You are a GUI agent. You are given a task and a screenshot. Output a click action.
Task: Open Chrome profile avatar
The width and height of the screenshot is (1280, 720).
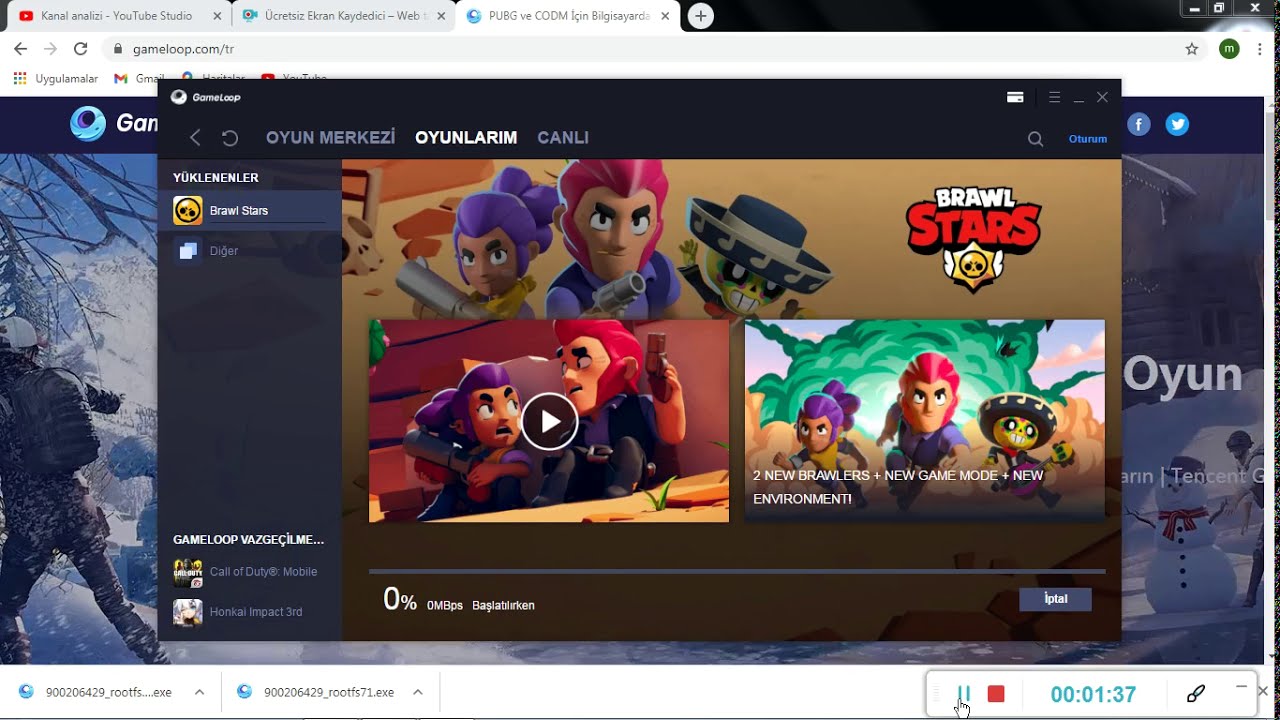pyautogui.click(x=1229, y=48)
